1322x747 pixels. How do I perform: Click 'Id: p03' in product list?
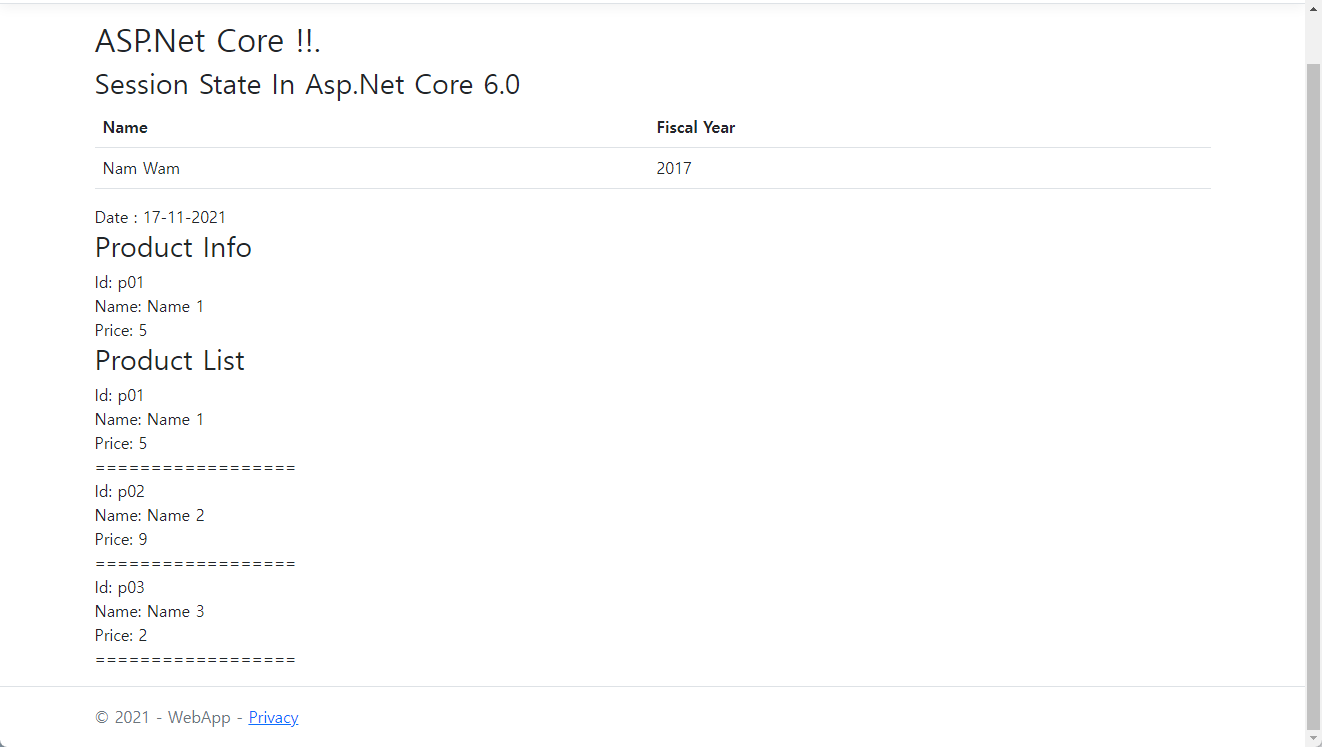119,587
